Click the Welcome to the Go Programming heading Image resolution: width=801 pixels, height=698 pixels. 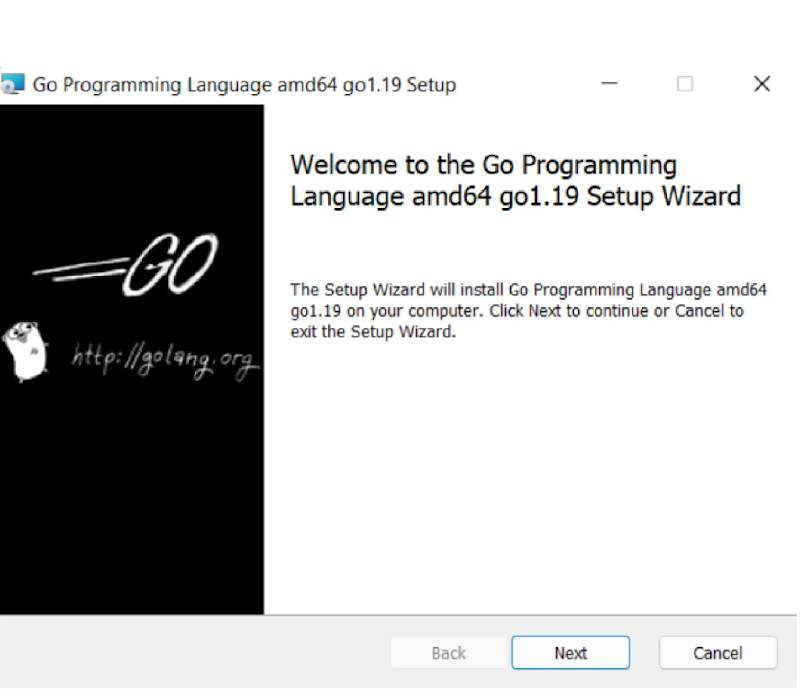(515, 180)
